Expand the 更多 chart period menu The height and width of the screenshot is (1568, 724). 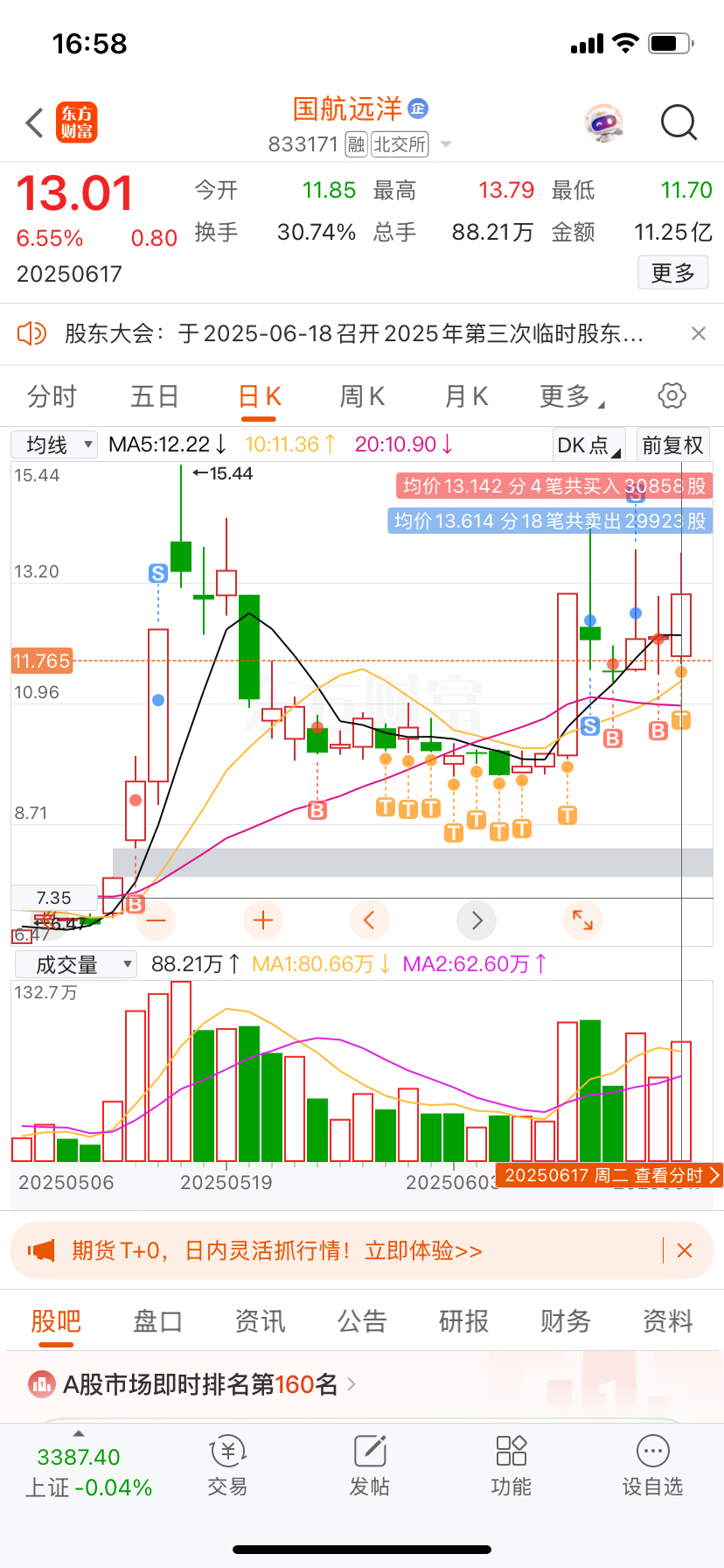572,396
